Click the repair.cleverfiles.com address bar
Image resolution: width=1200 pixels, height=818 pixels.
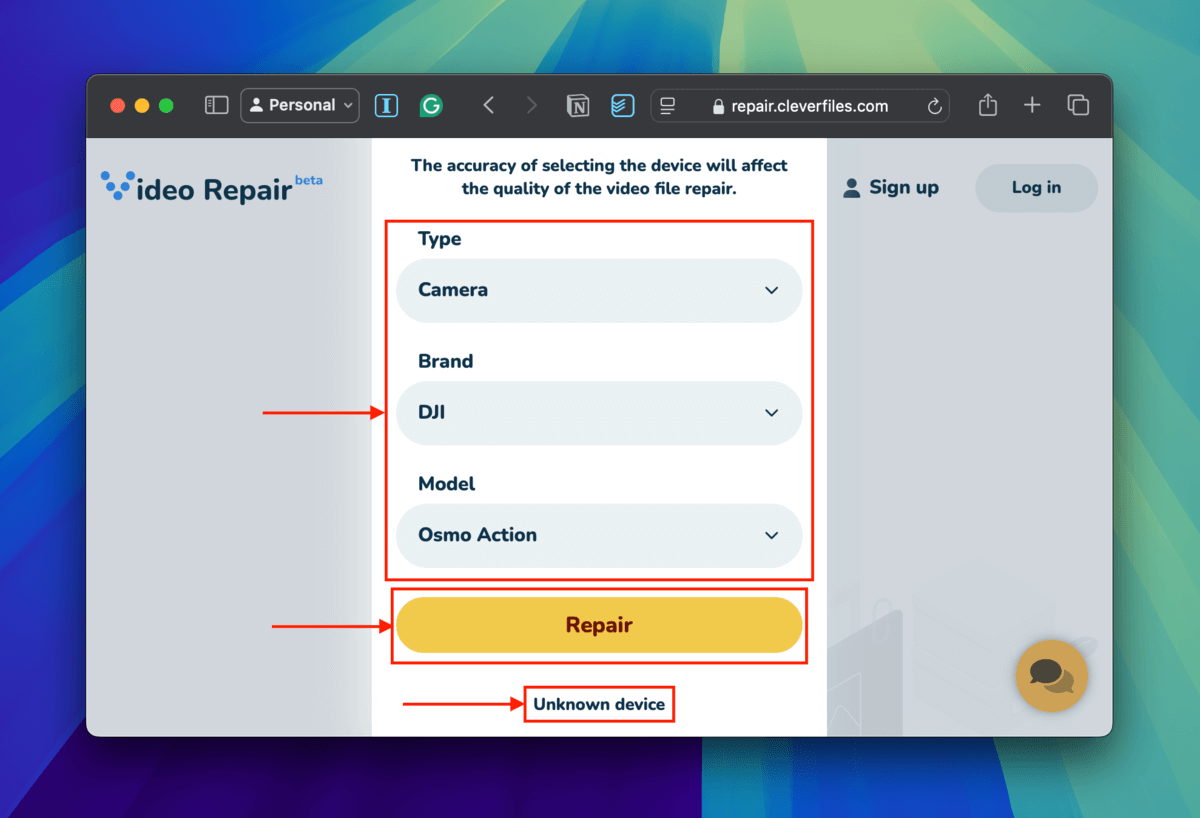pos(800,105)
